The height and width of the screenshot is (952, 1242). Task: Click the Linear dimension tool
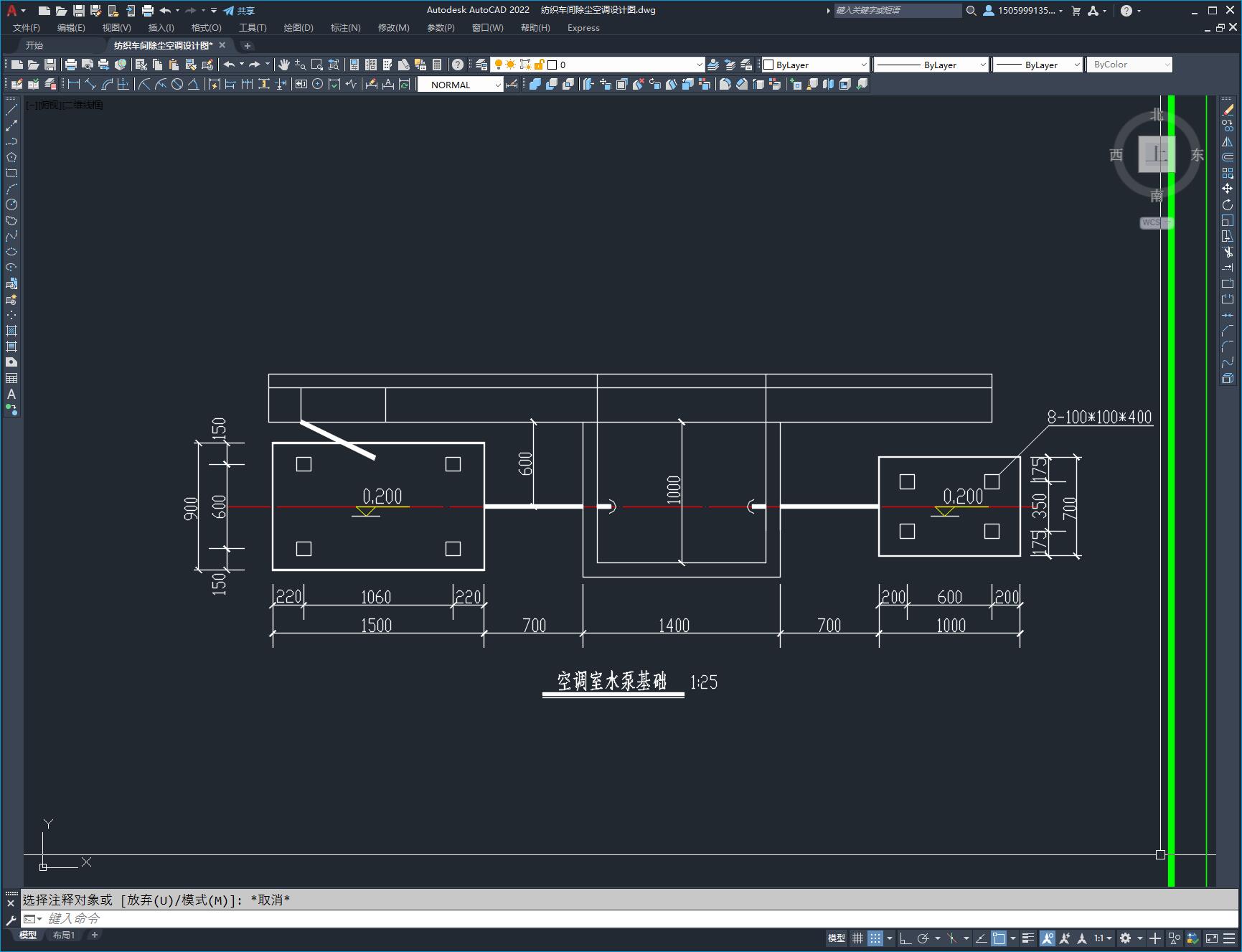pyautogui.click(x=74, y=85)
